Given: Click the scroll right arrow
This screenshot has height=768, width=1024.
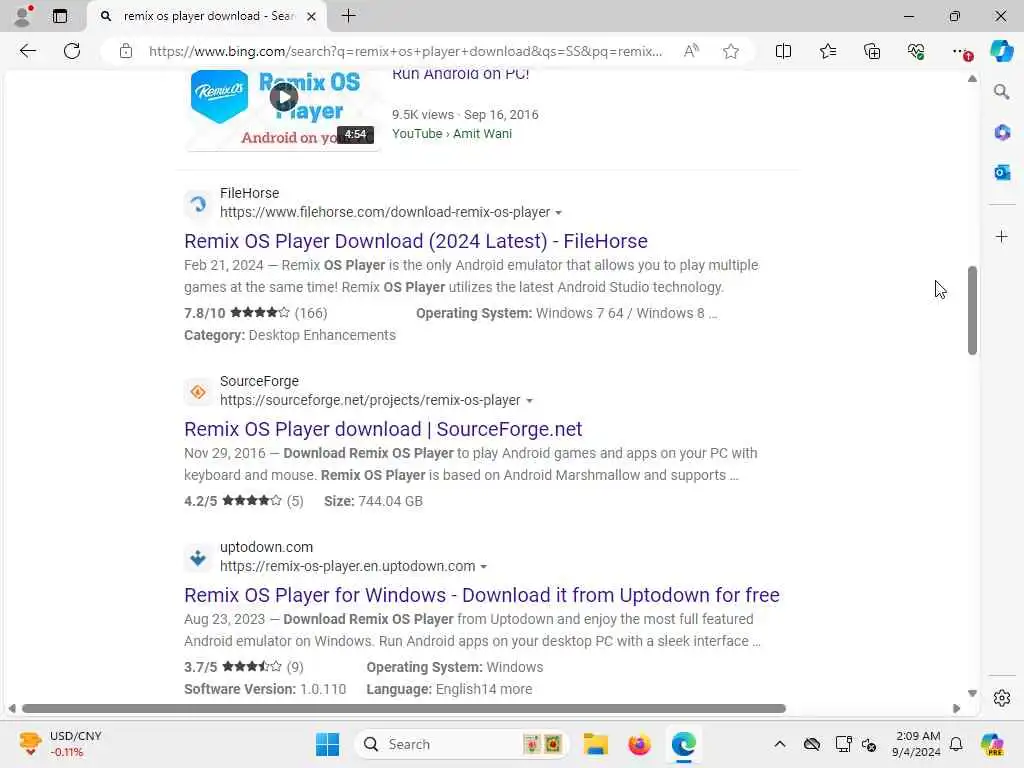Looking at the screenshot, I should click(957, 709).
